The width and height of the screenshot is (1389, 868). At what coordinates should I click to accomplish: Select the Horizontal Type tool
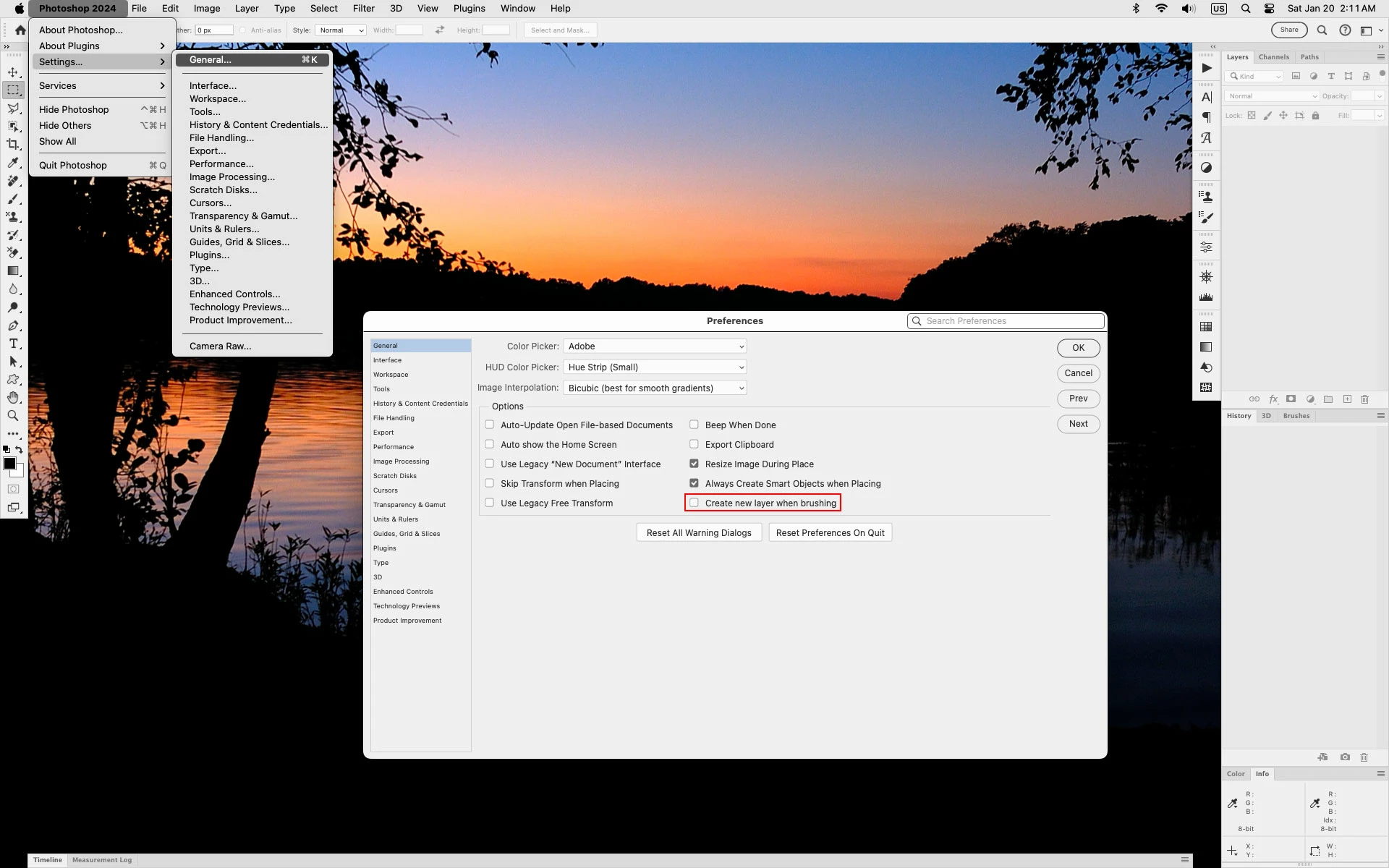13,344
